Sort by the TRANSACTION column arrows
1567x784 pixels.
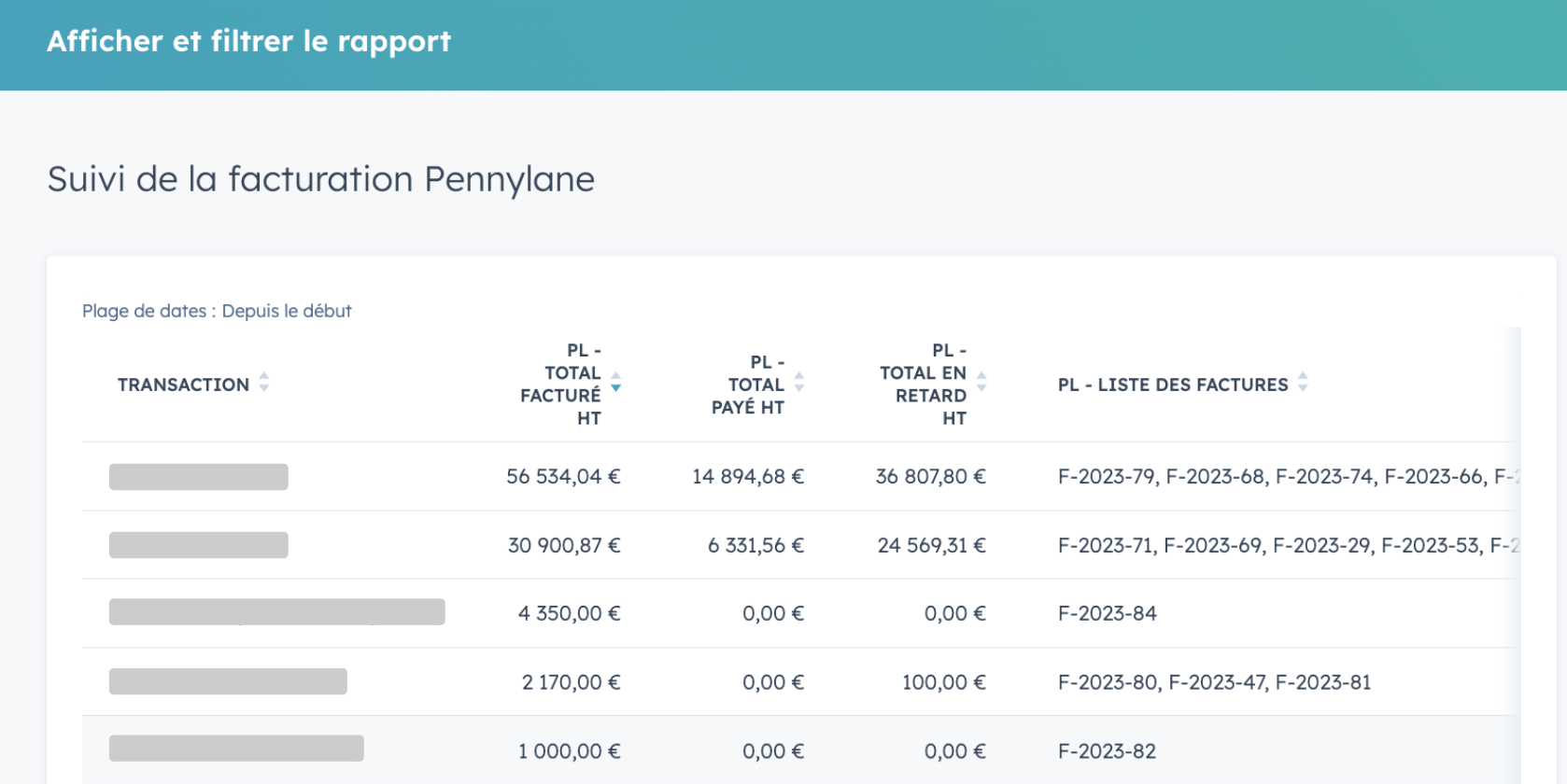pos(264,382)
